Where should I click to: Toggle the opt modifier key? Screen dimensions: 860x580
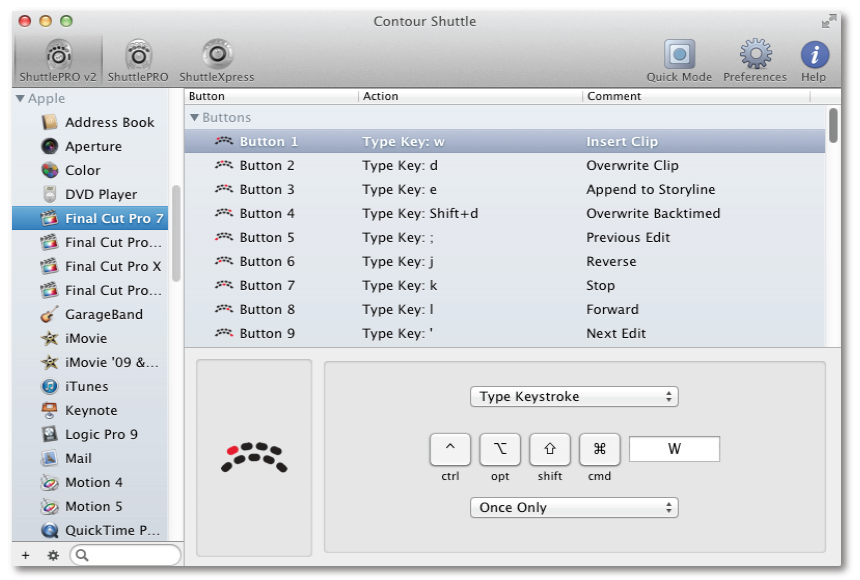[500, 449]
